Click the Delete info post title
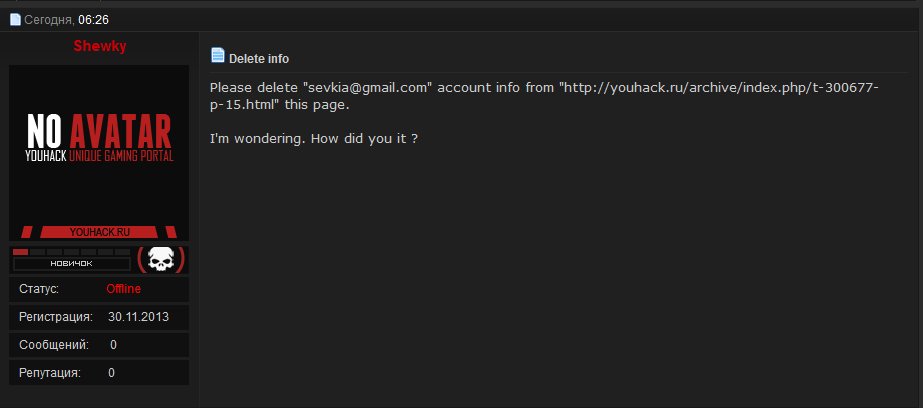 (259, 59)
